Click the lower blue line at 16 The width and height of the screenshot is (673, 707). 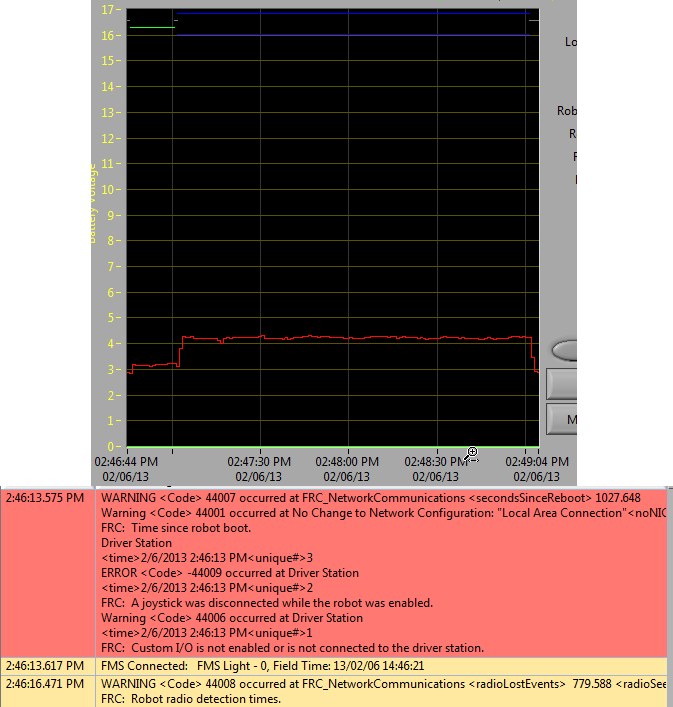(x=353, y=35)
